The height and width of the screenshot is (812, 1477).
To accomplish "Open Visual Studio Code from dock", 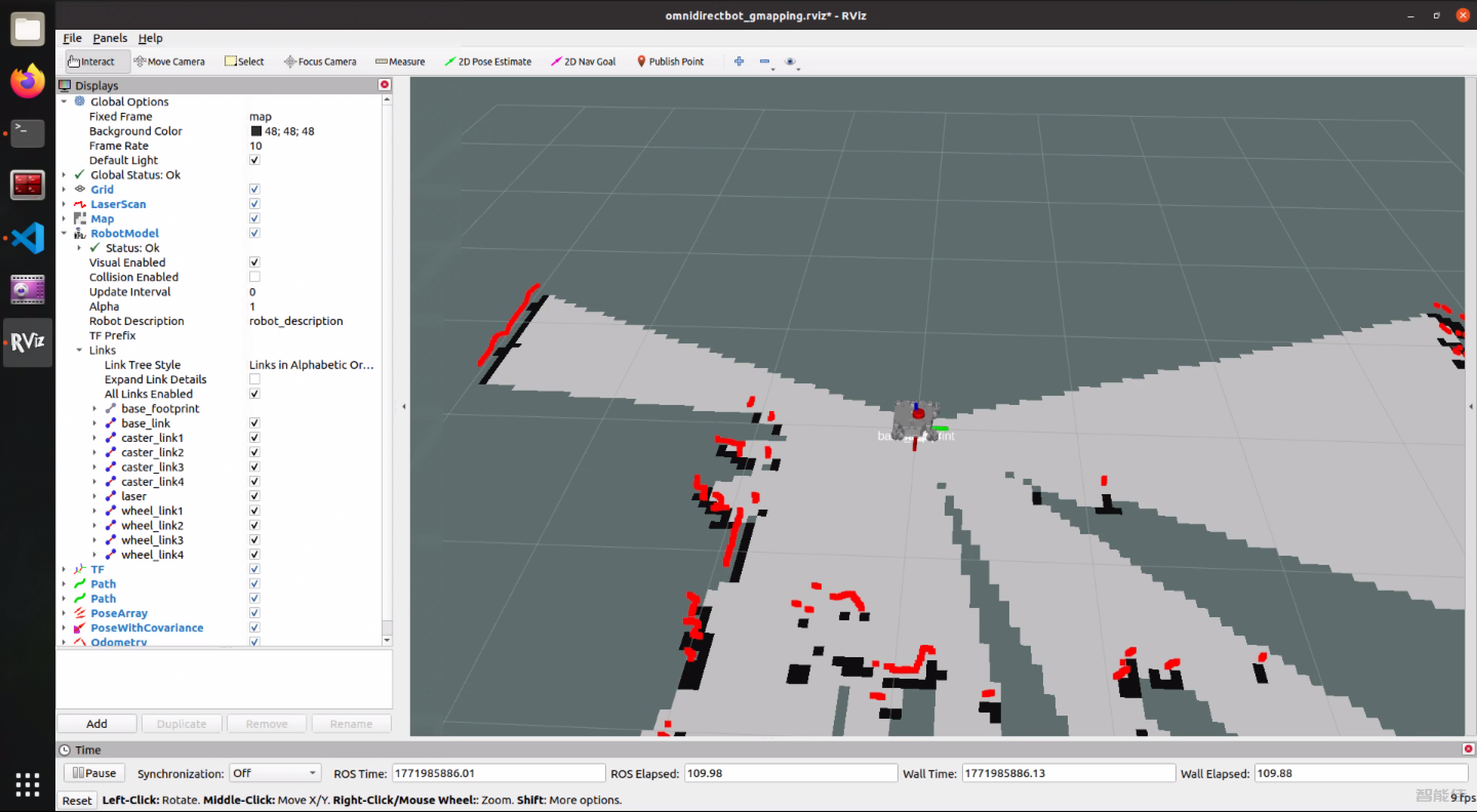I will 27,237.
